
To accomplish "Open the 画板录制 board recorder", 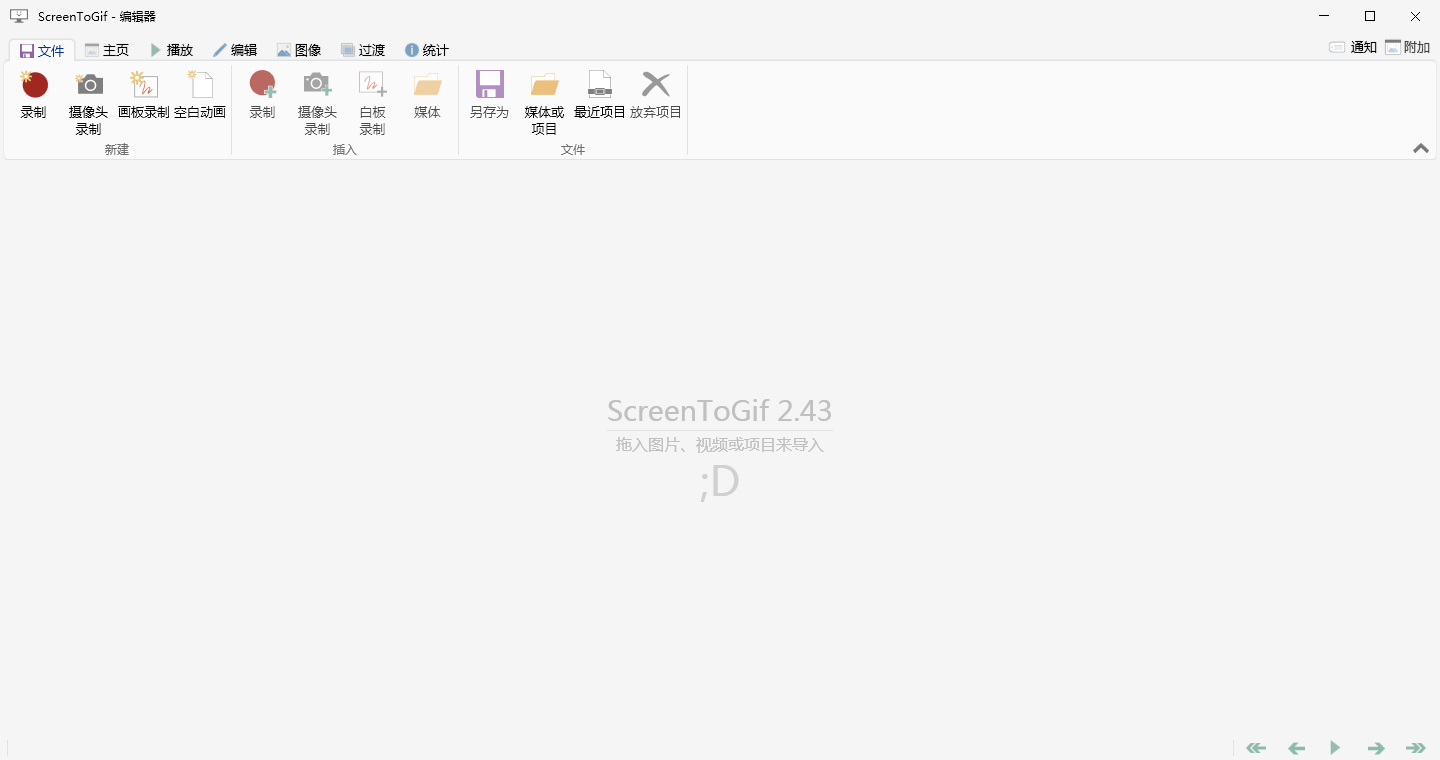I will [144, 86].
